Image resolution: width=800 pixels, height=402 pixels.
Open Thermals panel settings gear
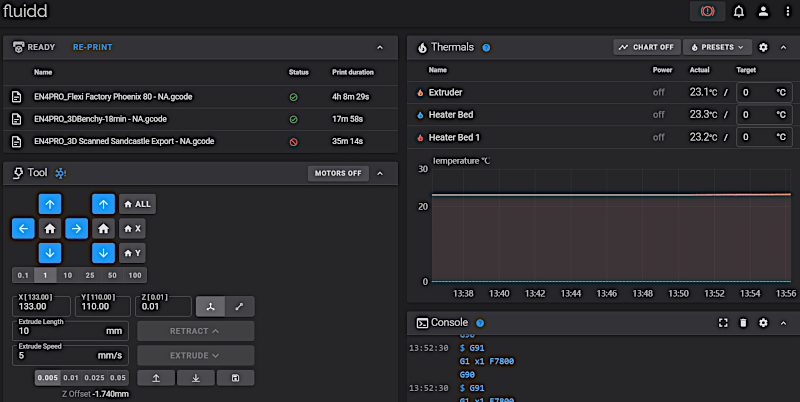click(763, 47)
